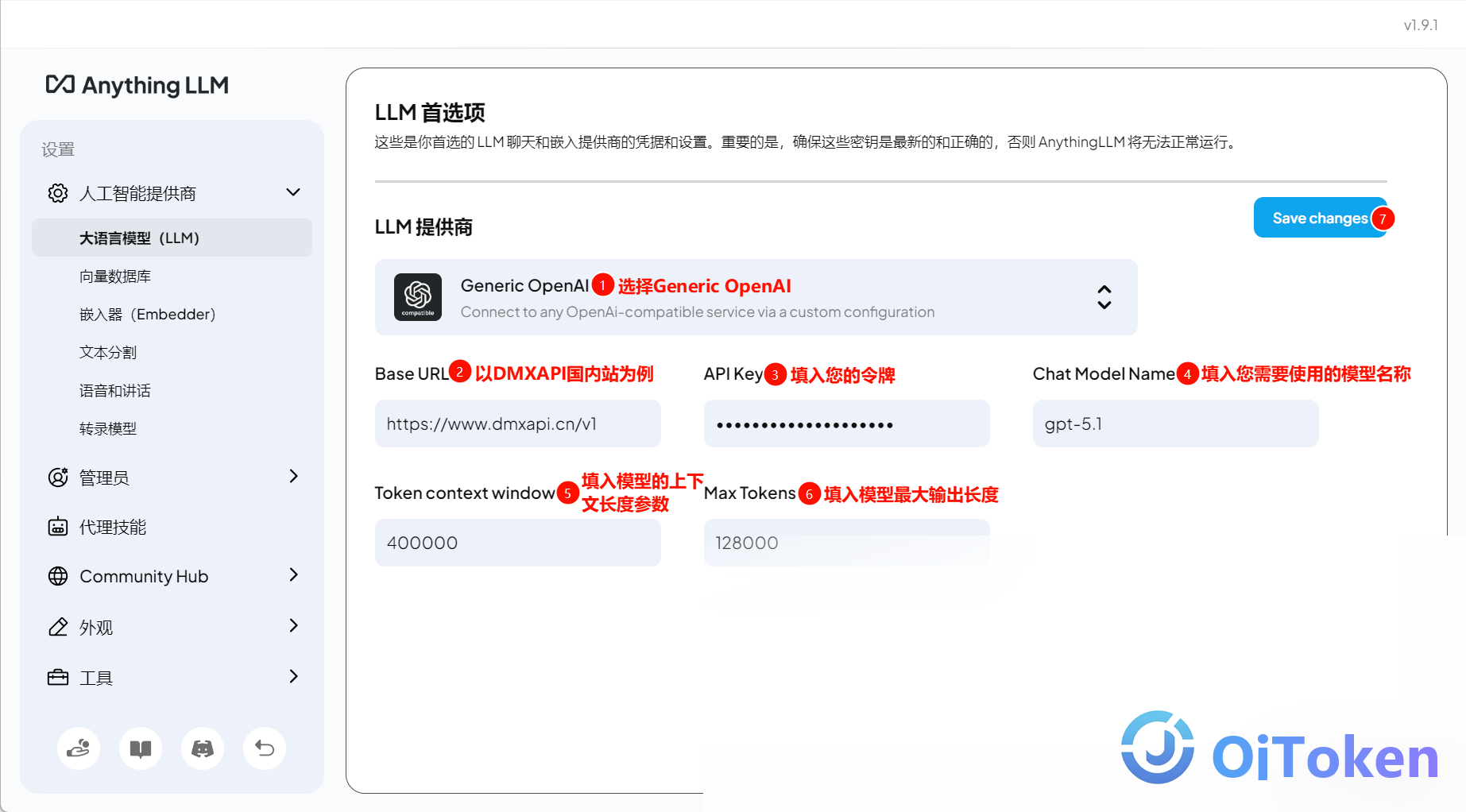Click the Save changes button

click(1320, 218)
